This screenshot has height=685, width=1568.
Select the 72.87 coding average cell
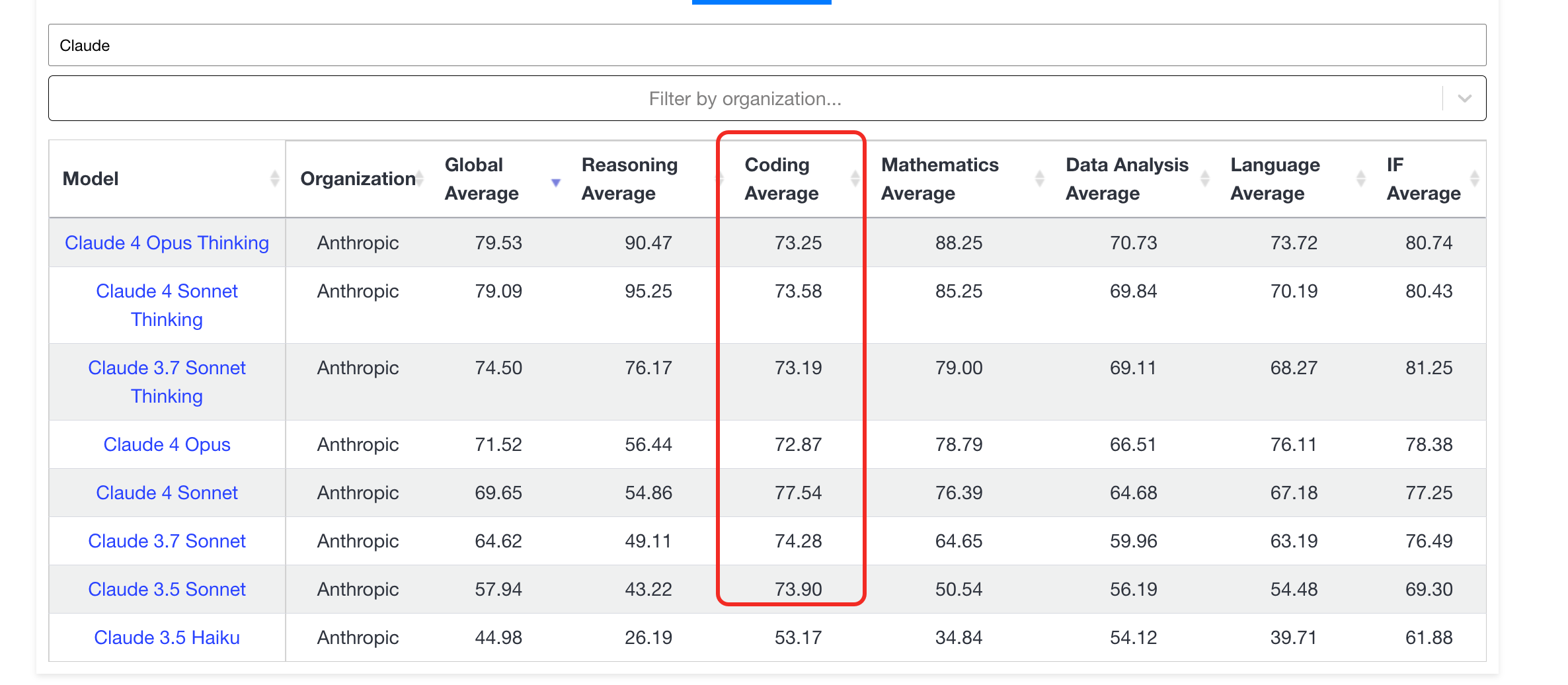[799, 444]
